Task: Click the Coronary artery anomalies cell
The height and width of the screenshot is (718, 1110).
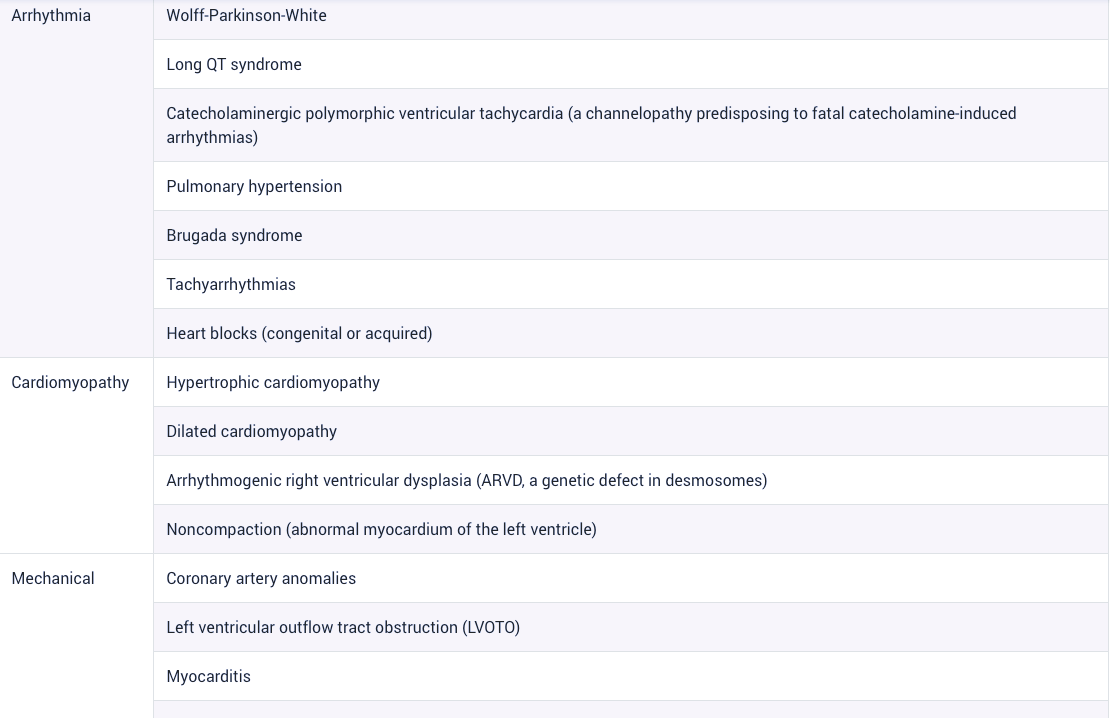Action: [631, 579]
